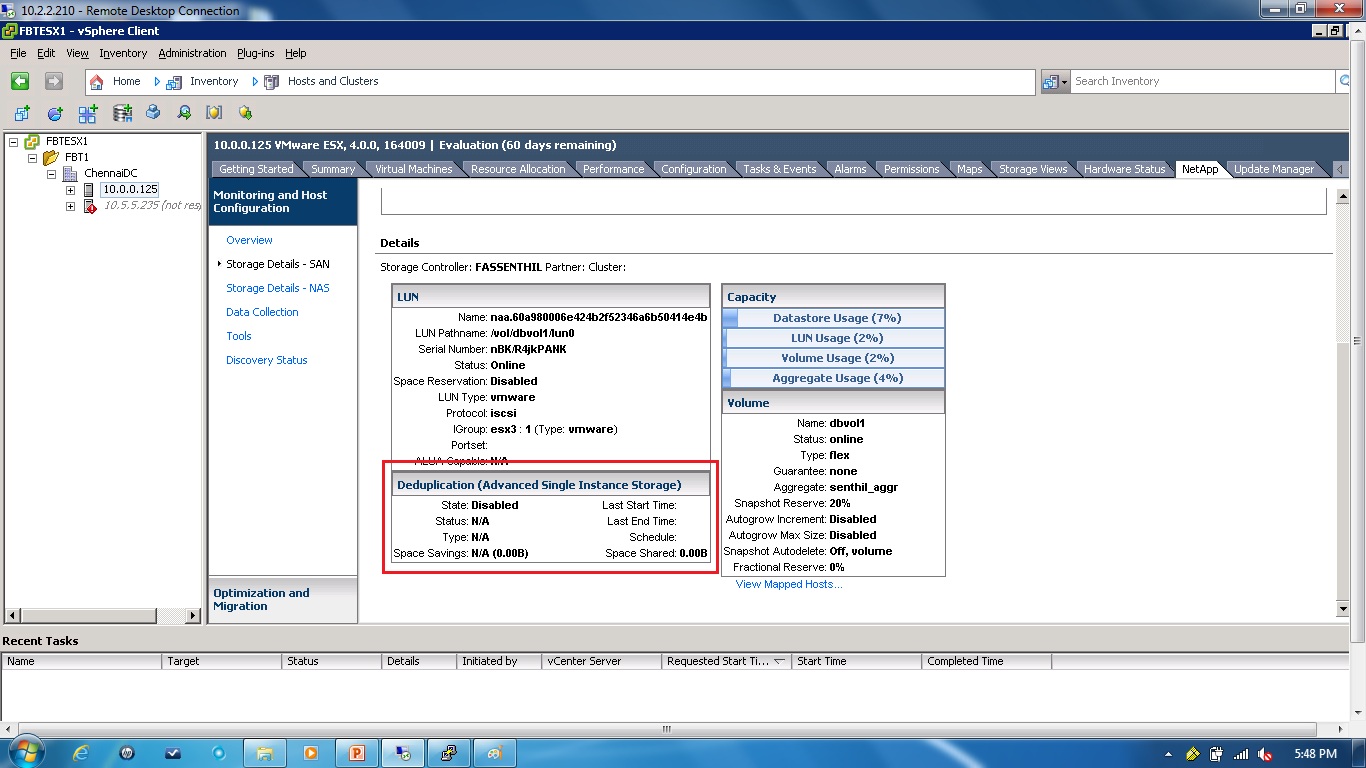
Task: Click the Datastore Usage progress bar
Action: [x=833, y=317]
